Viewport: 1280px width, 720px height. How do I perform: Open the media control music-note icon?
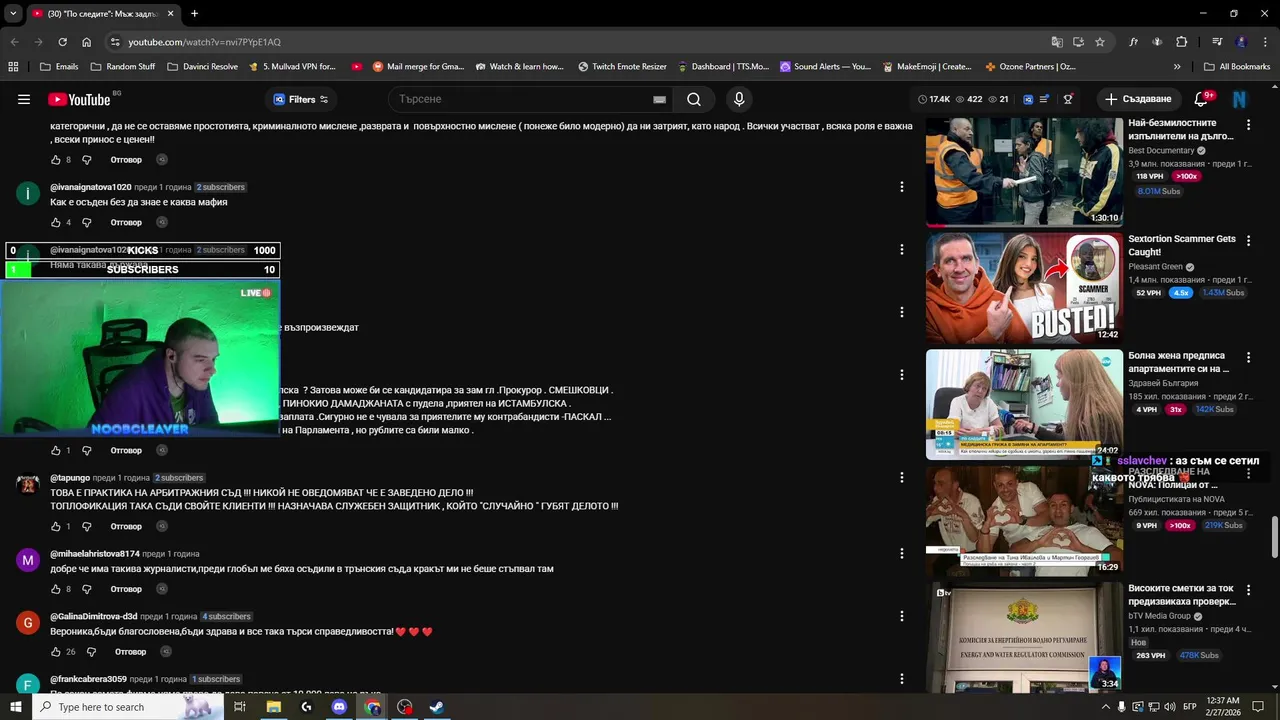(1217, 42)
